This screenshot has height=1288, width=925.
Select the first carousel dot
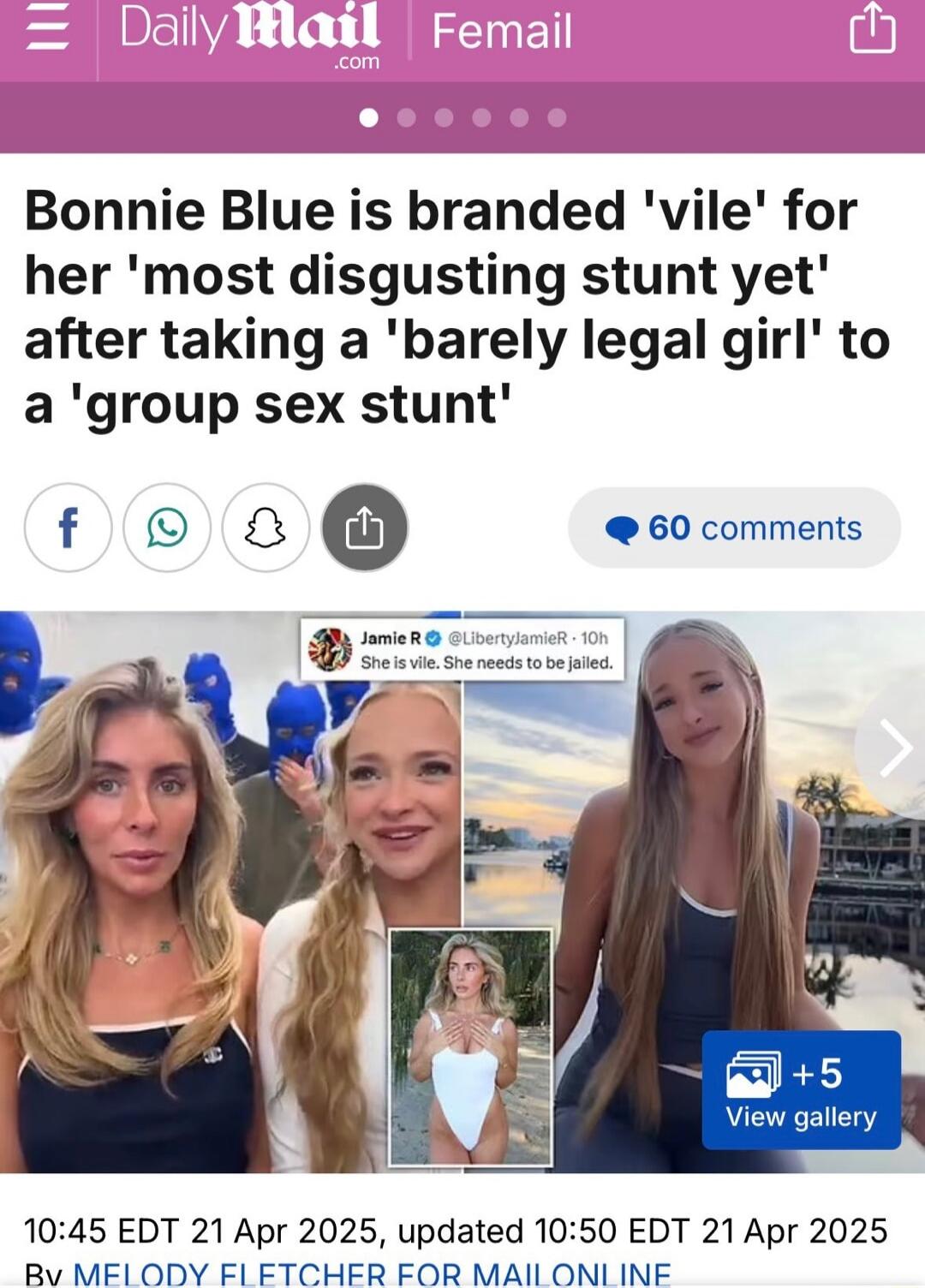pos(369,117)
